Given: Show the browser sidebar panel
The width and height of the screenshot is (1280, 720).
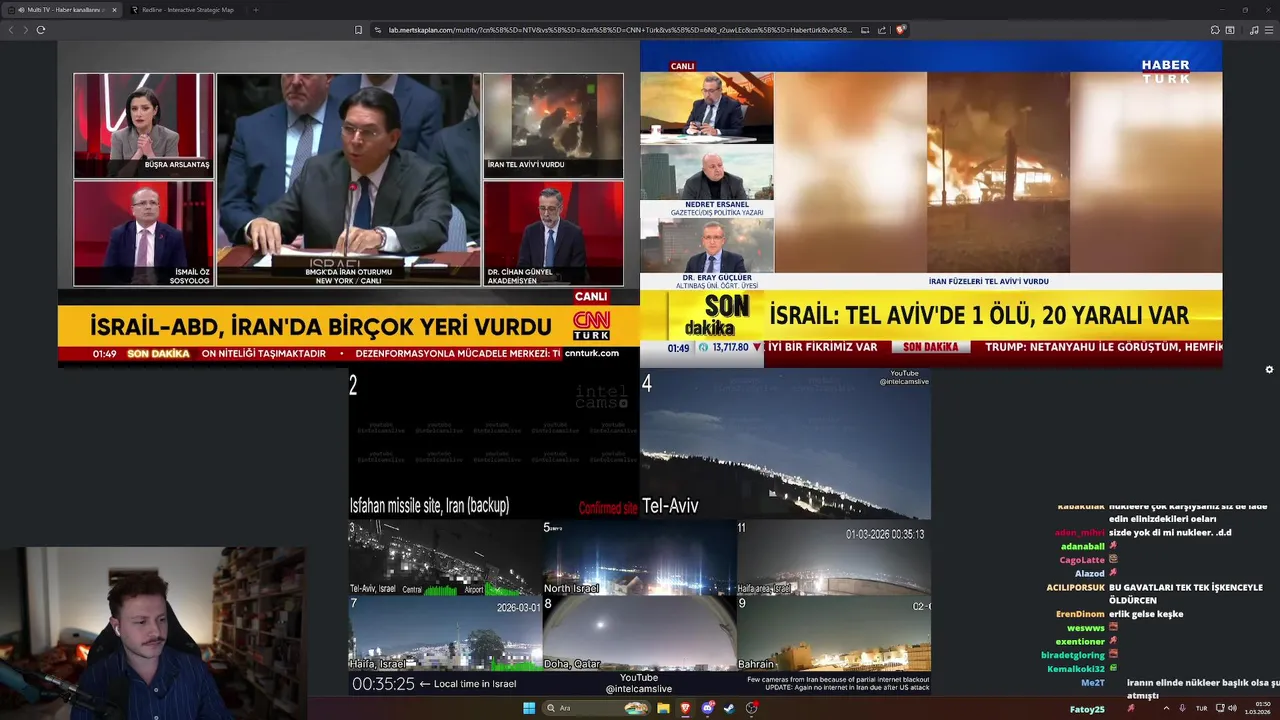Looking at the screenshot, I should coord(1230,30).
